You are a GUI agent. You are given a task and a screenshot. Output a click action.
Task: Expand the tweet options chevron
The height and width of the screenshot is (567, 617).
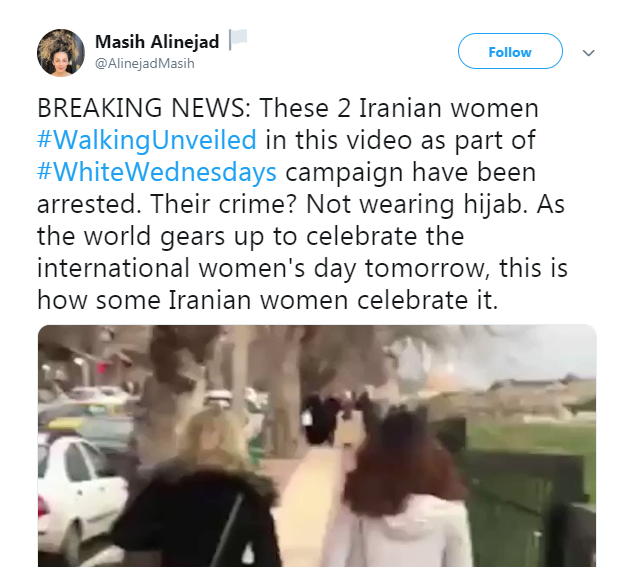(588, 53)
